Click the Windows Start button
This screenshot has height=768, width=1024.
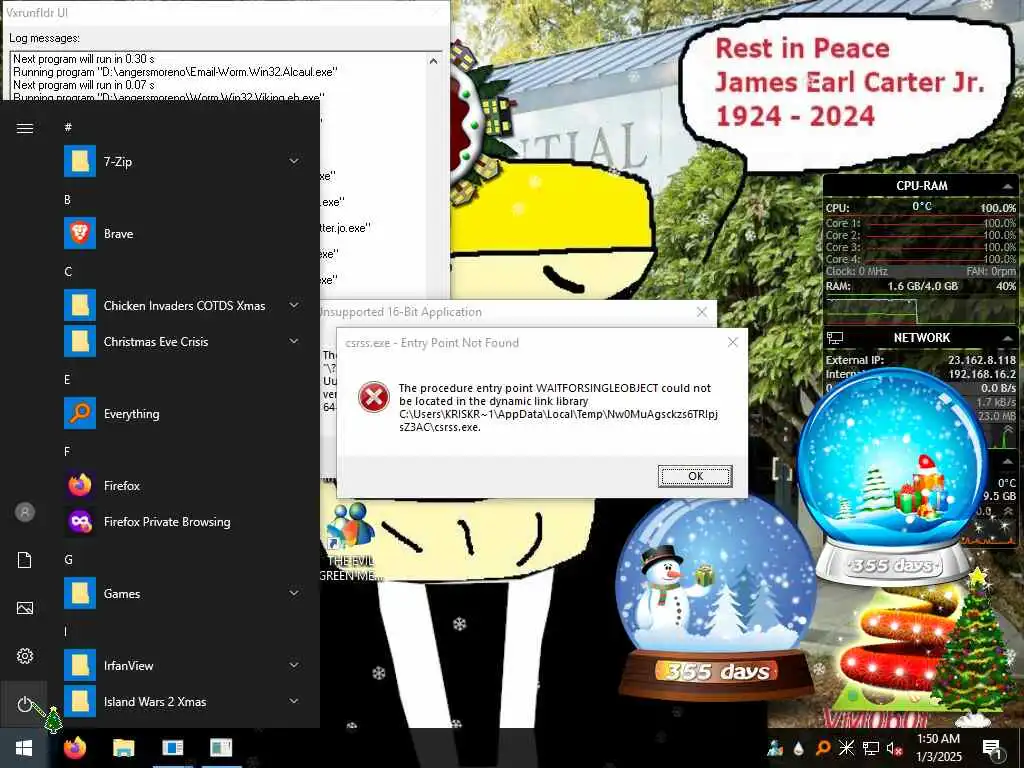(x=24, y=748)
